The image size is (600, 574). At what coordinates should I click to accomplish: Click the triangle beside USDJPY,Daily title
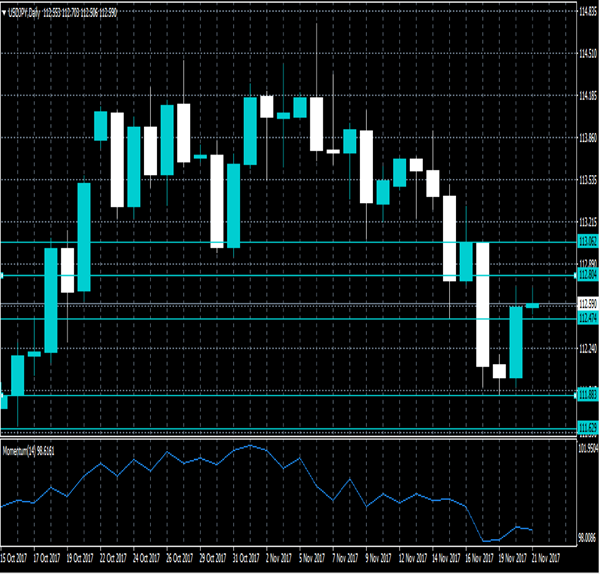(x=4, y=13)
